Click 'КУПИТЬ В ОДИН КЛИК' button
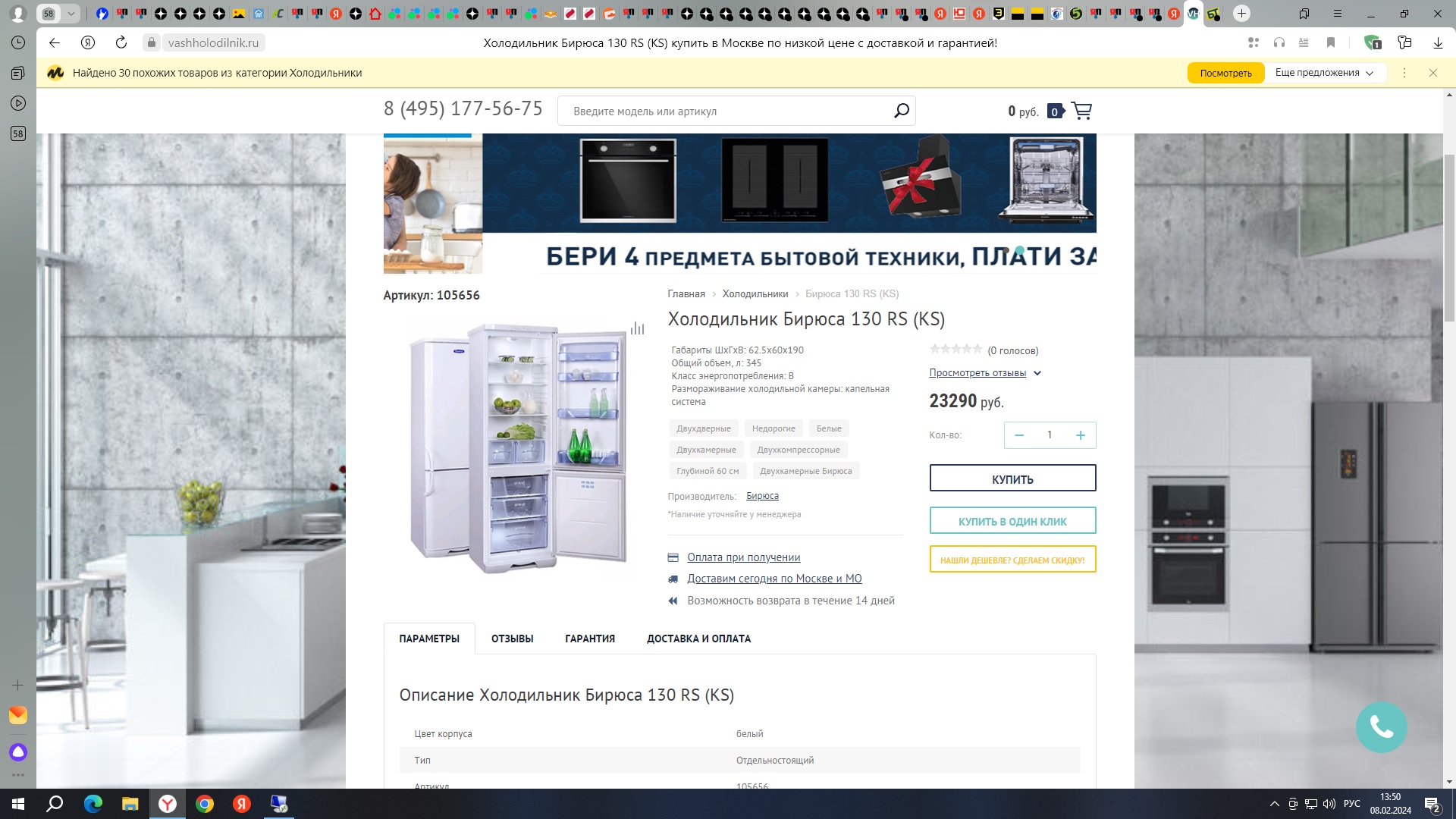 coord(1012,521)
